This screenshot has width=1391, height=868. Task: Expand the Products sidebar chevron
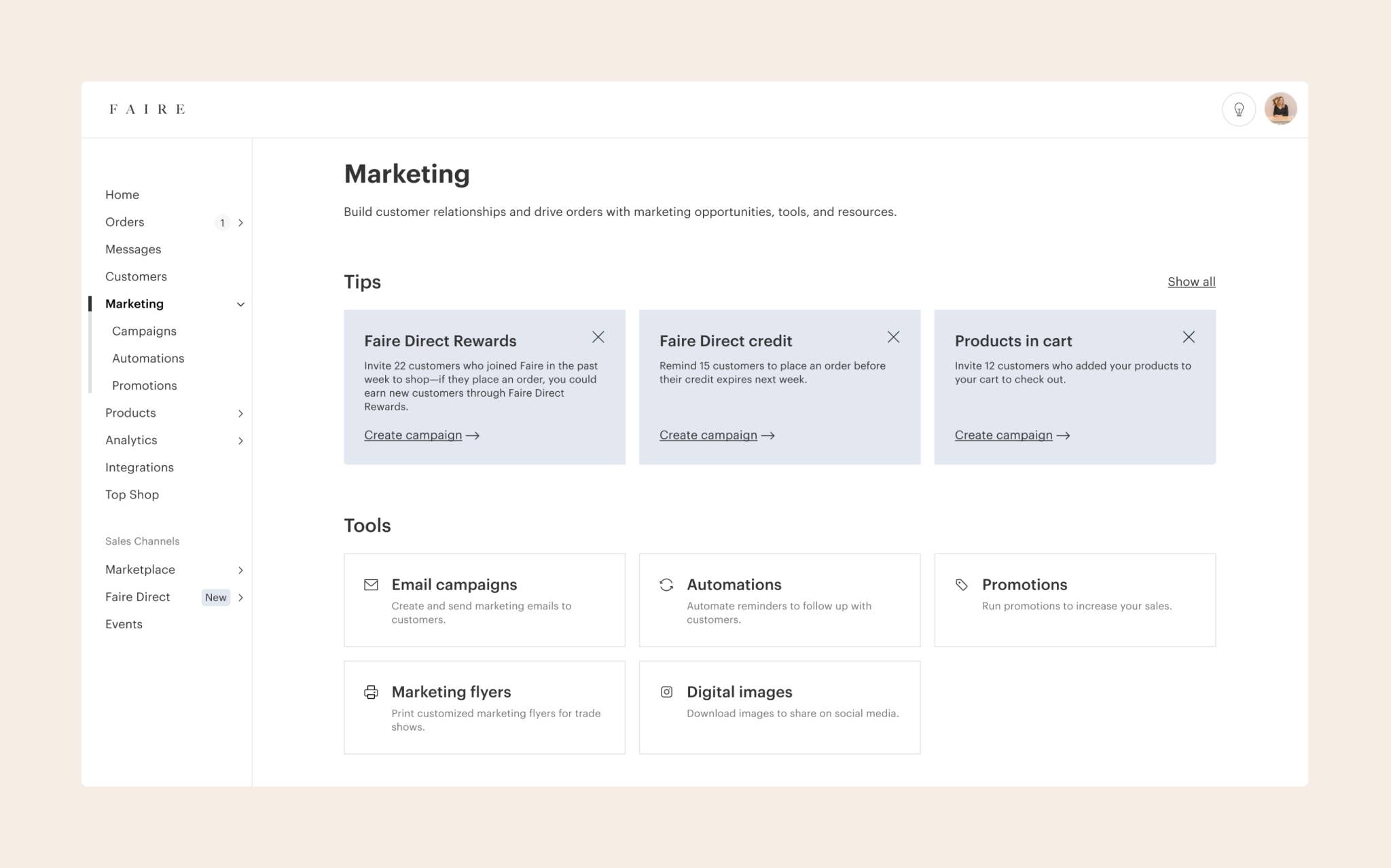pyautogui.click(x=240, y=414)
